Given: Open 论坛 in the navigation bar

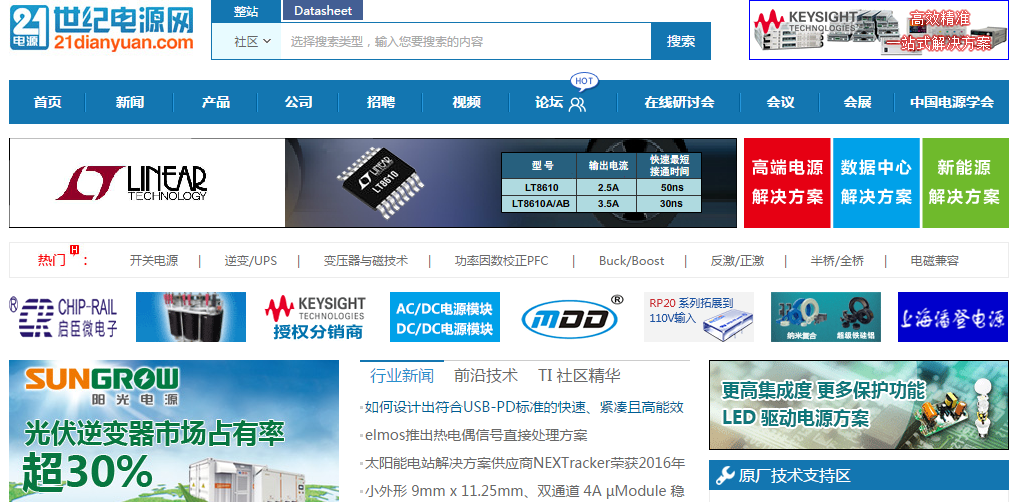Looking at the screenshot, I should [549, 102].
